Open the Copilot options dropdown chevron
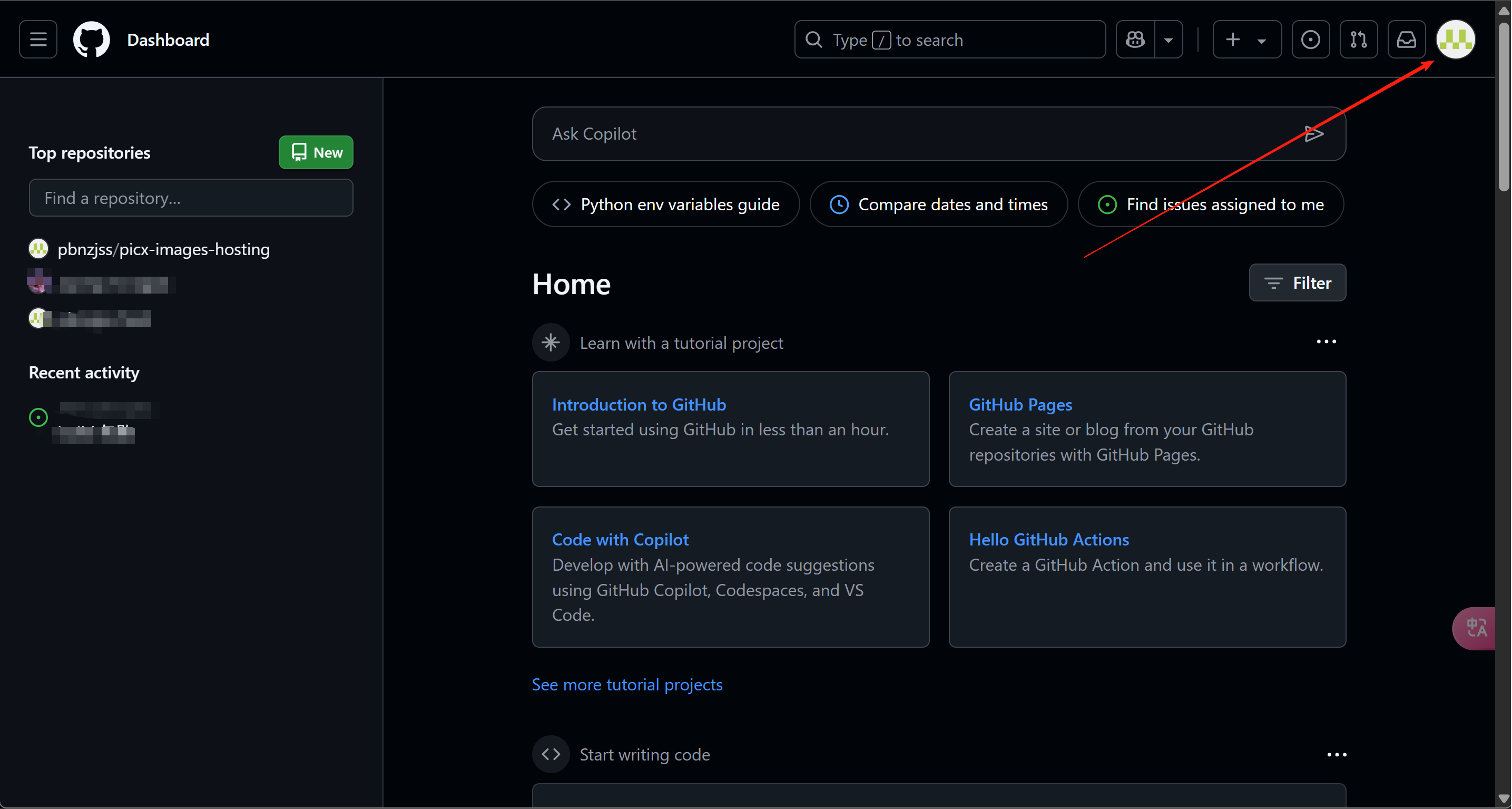This screenshot has width=1512, height=809. tap(1169, 40)
